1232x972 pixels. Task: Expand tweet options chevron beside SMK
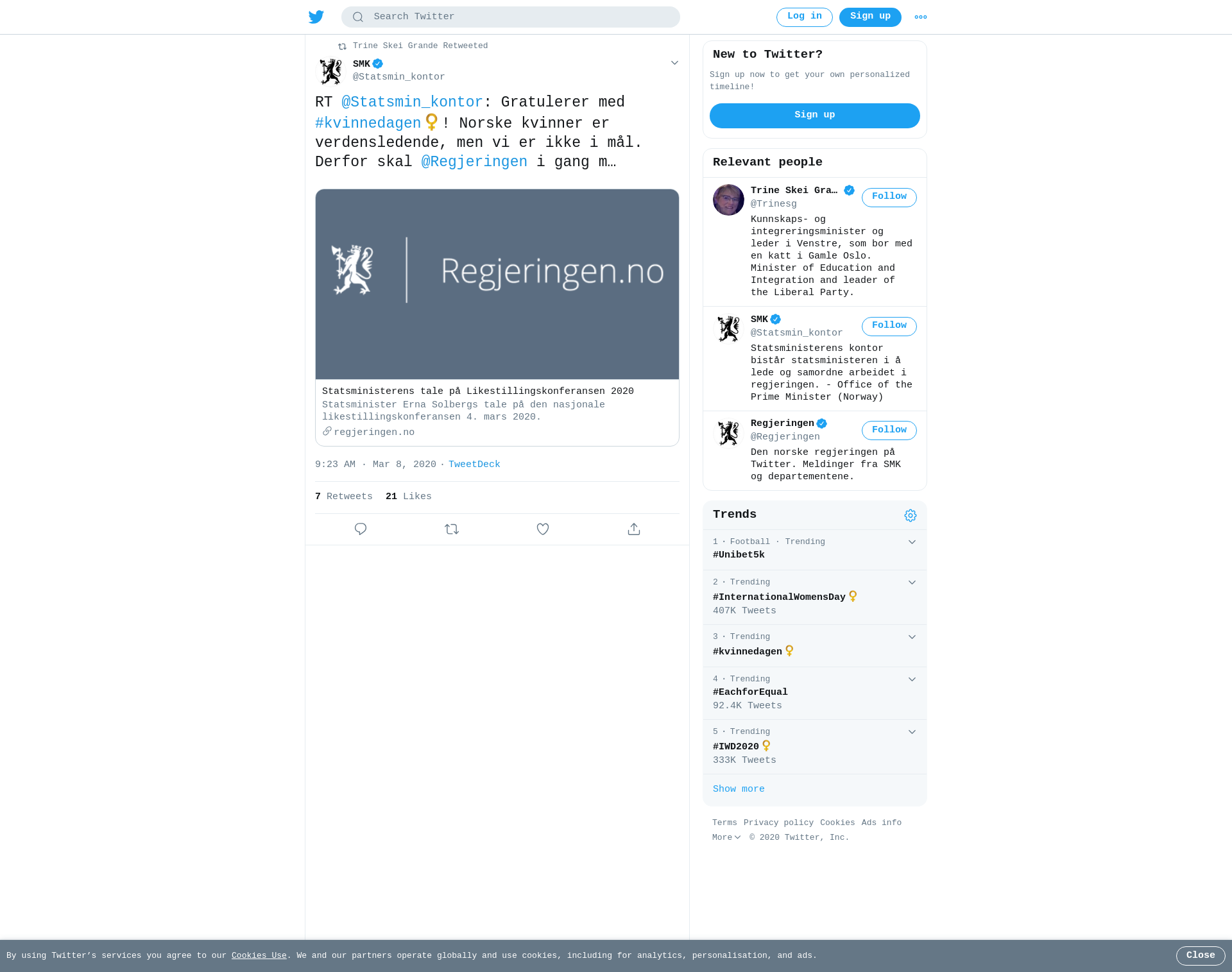coord(674,63)
